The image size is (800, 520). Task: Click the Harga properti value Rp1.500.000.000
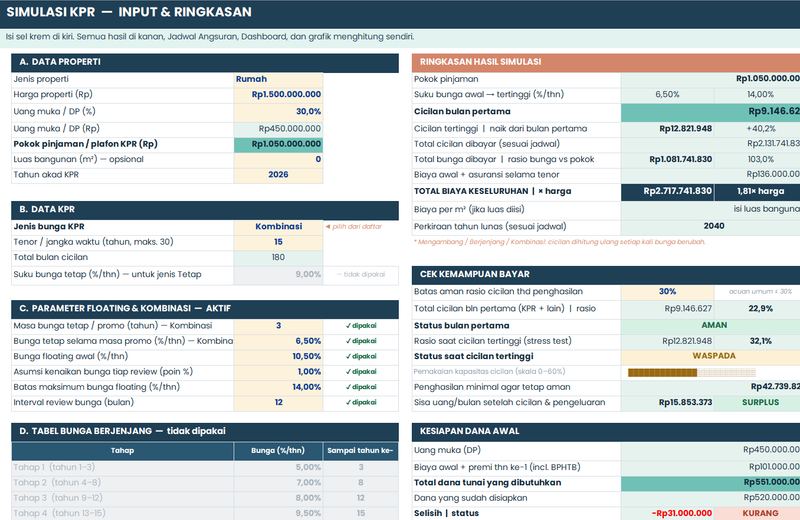coord(278,94)
